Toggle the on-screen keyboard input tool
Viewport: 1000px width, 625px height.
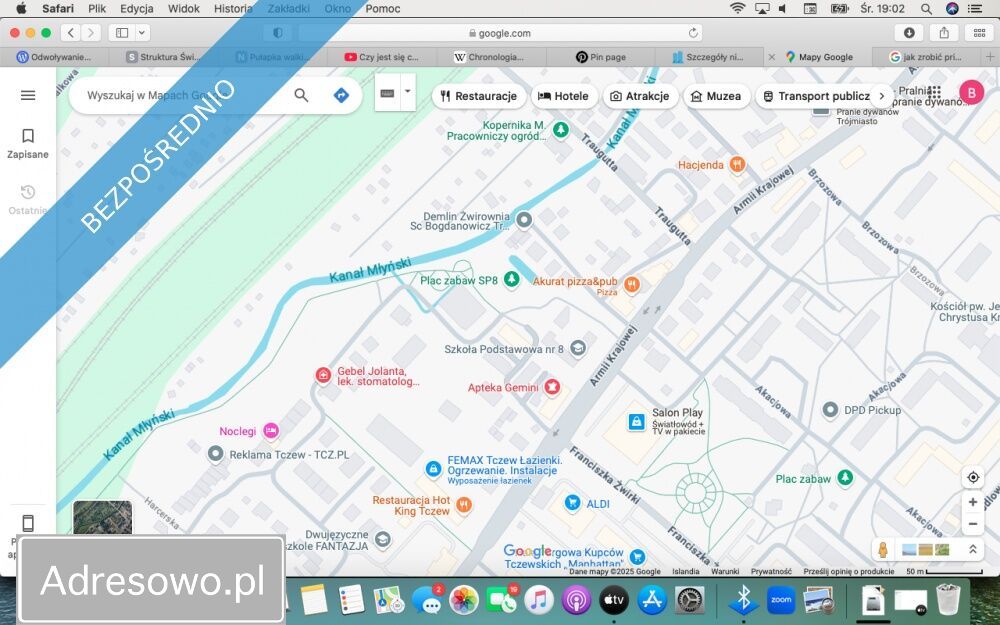click(387, 93)
